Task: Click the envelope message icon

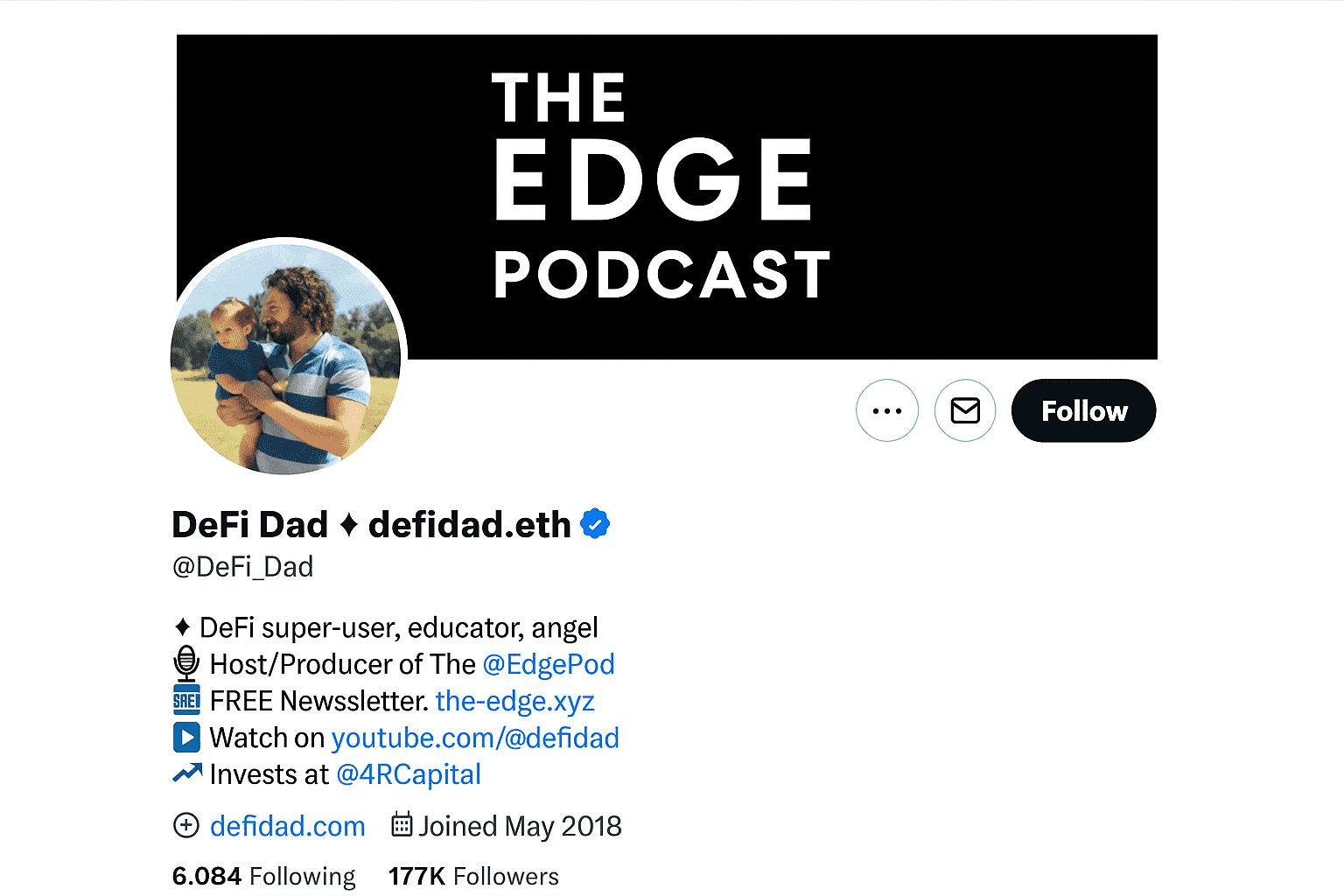Action: pyautogui.click(x=964, y=410)
